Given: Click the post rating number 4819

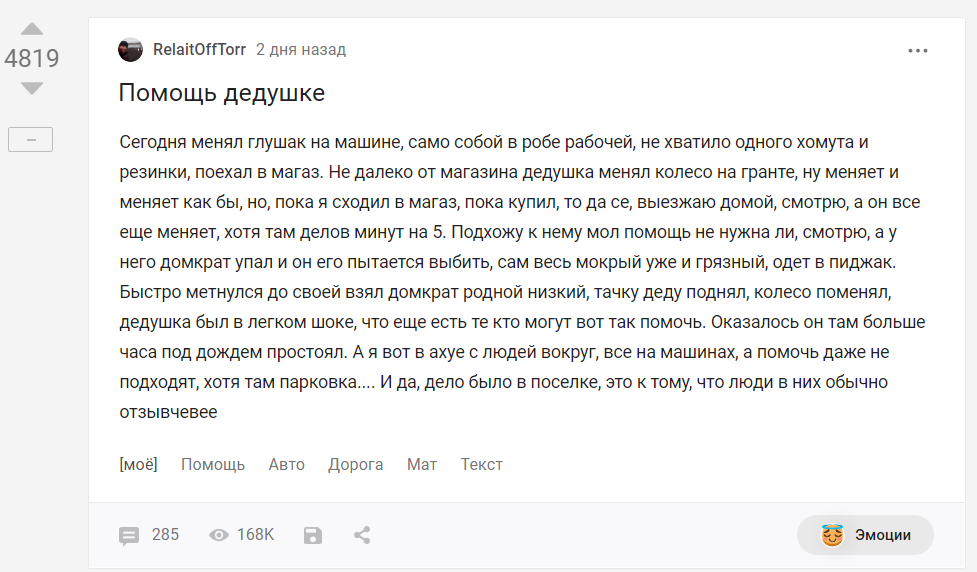Looking at the screenshot, I should pyautogui.click(x=32, y=59).
